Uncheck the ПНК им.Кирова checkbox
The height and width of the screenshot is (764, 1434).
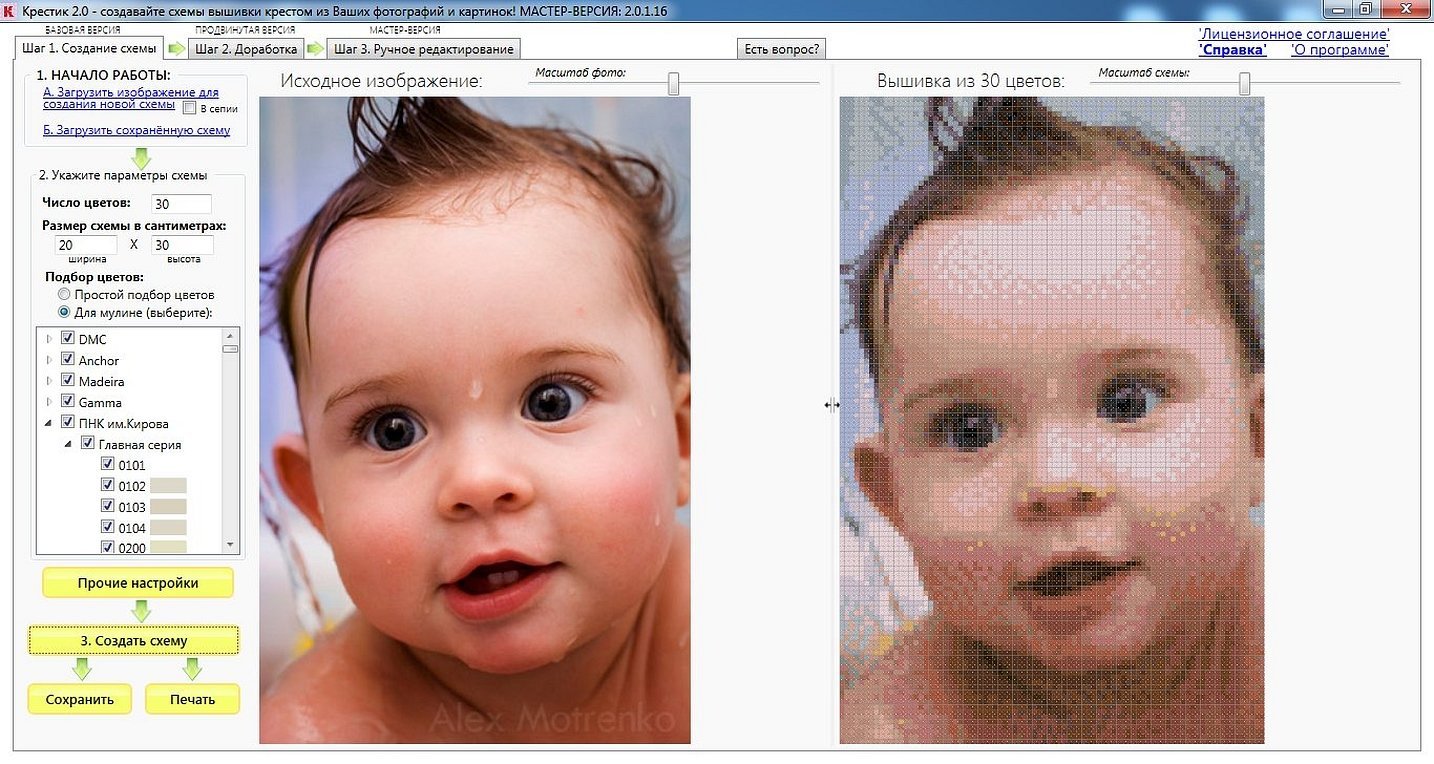click(68, 422)
